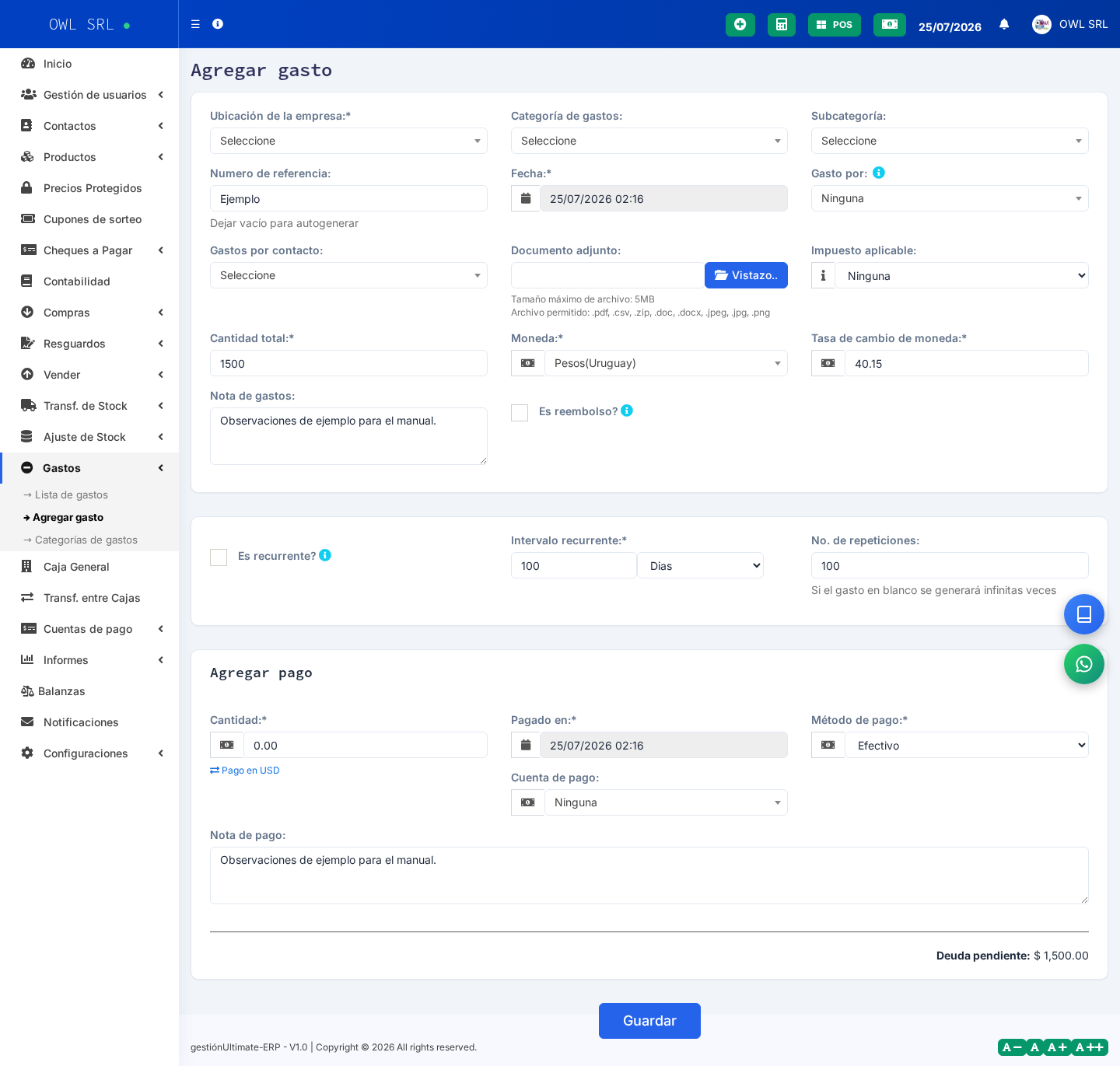Click Método de pago money icon

828,745
